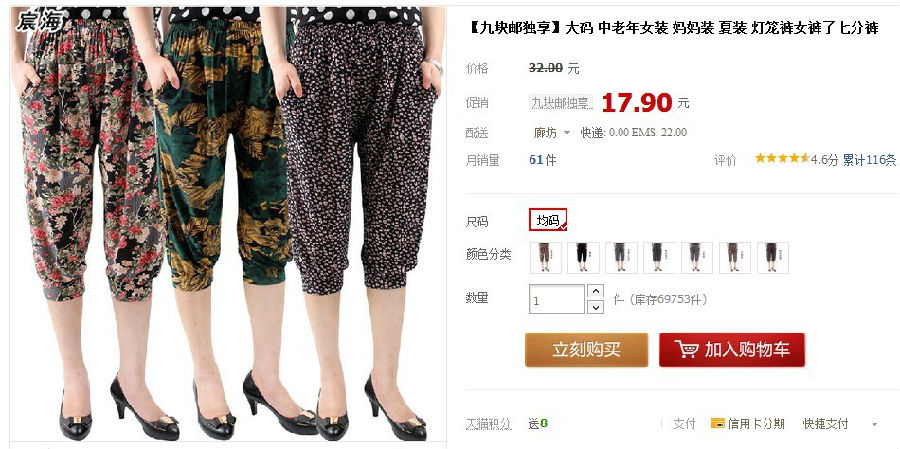Click the gold star rating icons
This screenshot has width=900, height=449.
tap(782, 158)
